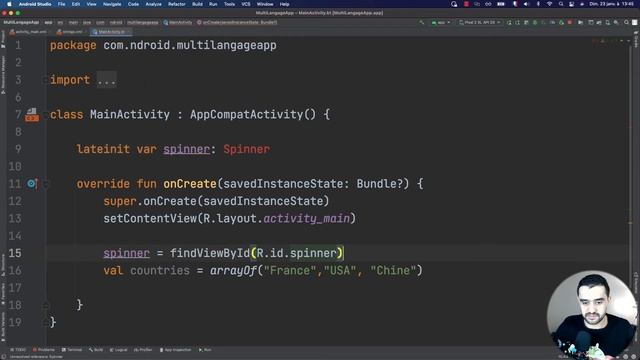
Task: Click the macOS volume icon in menu bar
Action: 526,4
